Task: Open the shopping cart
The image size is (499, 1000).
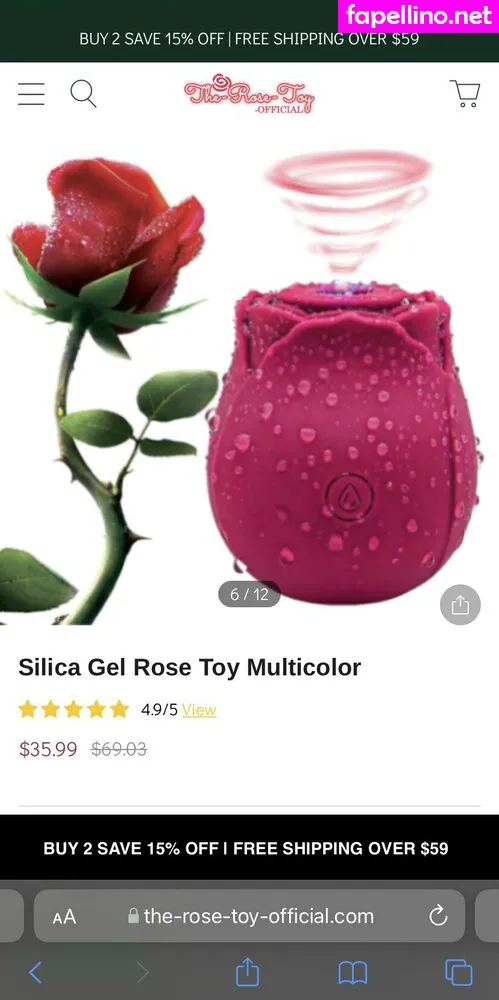Action: [x=465, y=94]
